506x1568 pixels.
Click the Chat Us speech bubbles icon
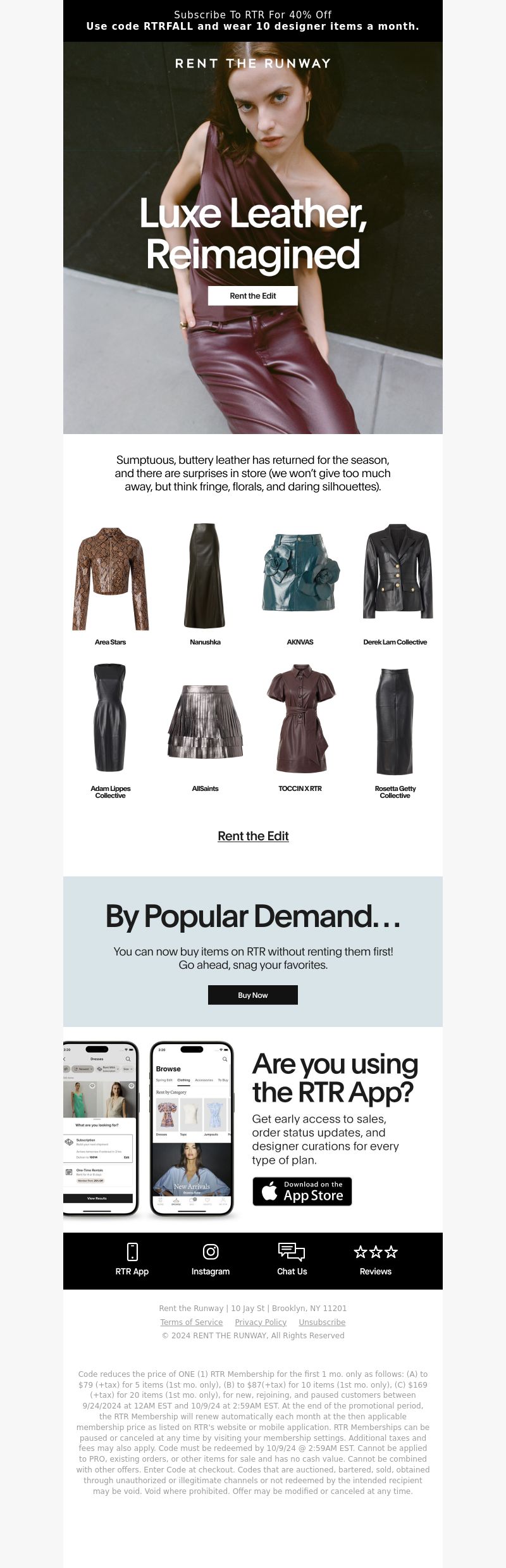point(292,1251)
